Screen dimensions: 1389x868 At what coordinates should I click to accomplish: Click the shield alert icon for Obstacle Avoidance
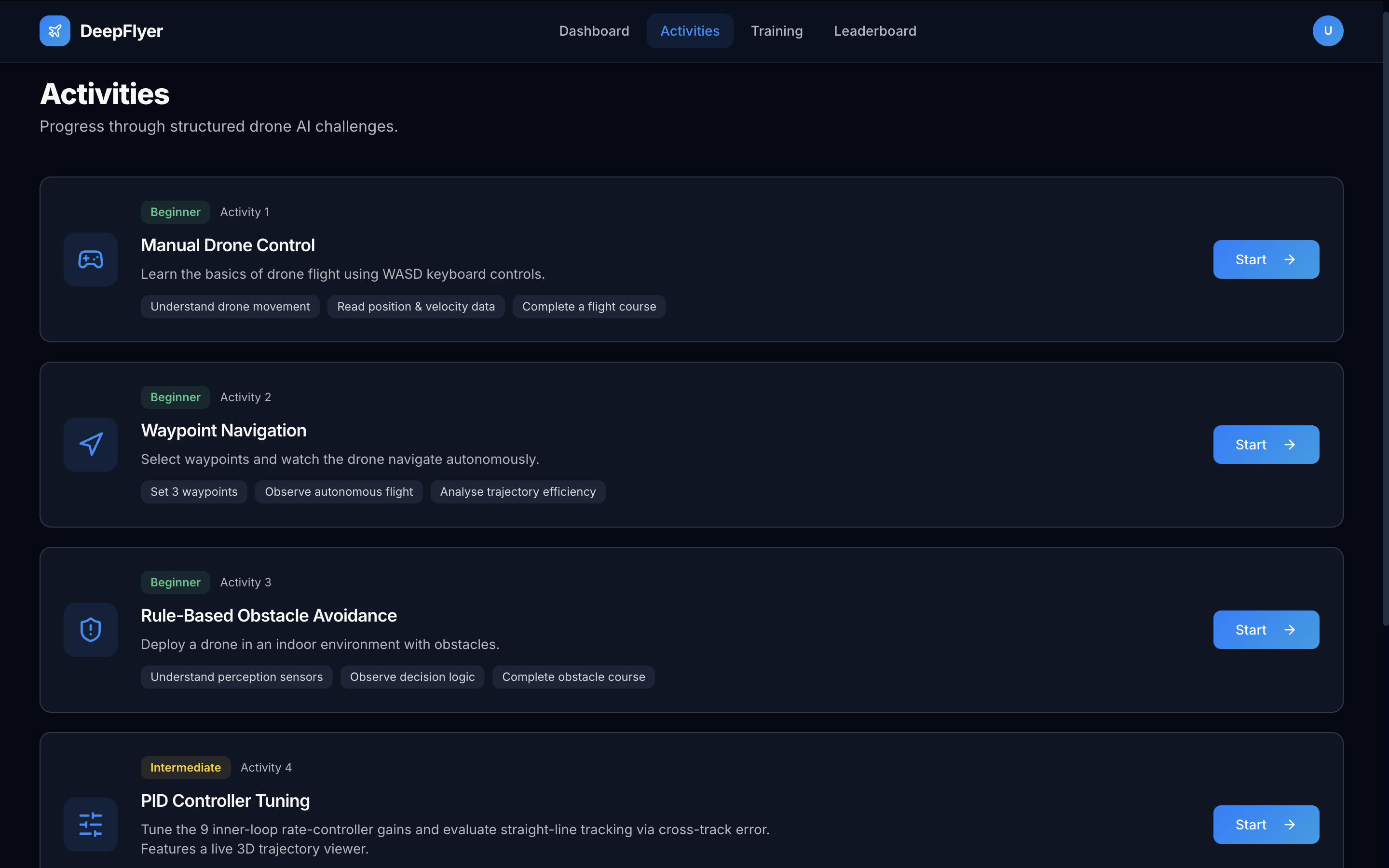tap(91, 630)
